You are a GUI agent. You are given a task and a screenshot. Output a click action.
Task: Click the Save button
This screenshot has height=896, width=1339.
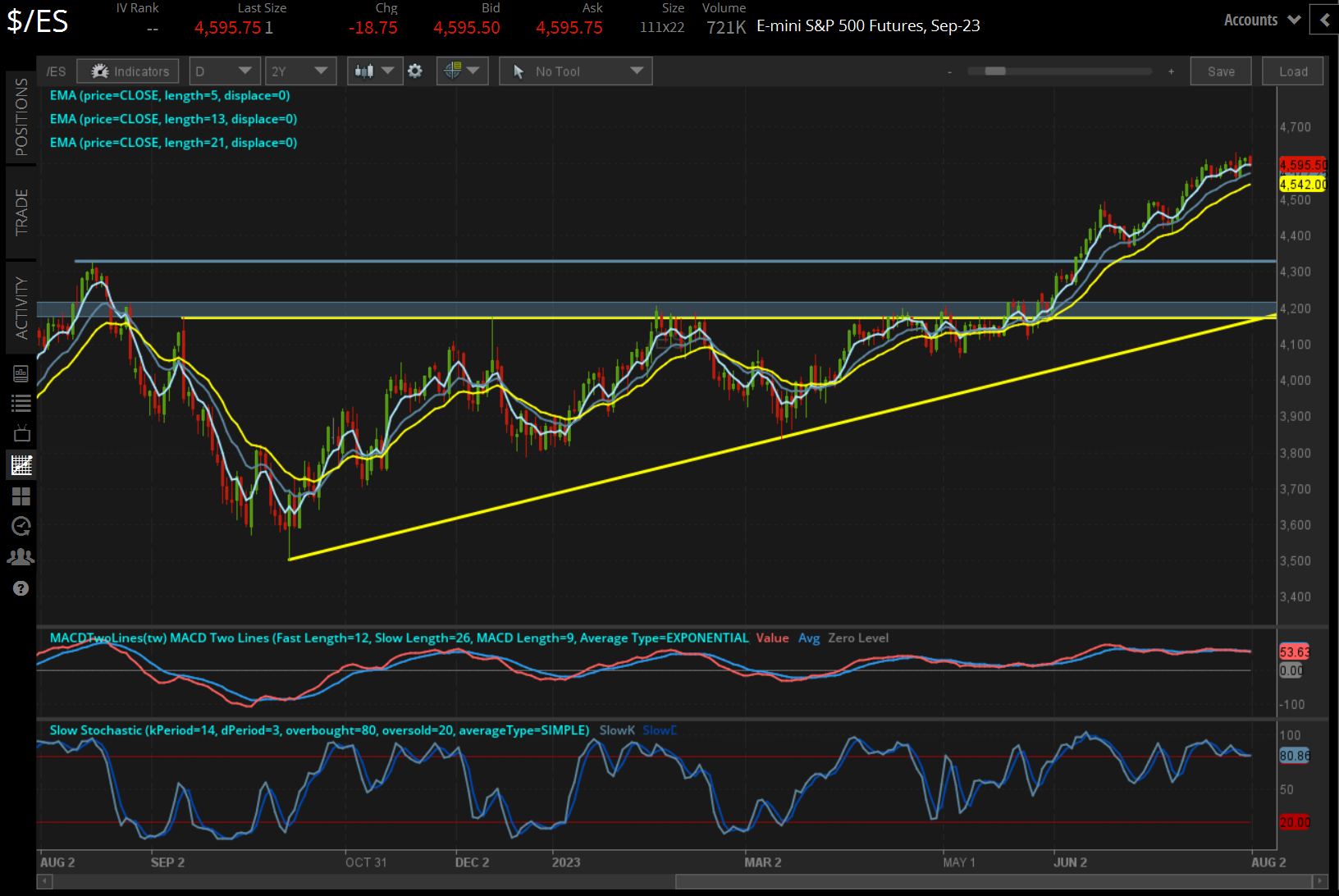tap(1221, 71)
